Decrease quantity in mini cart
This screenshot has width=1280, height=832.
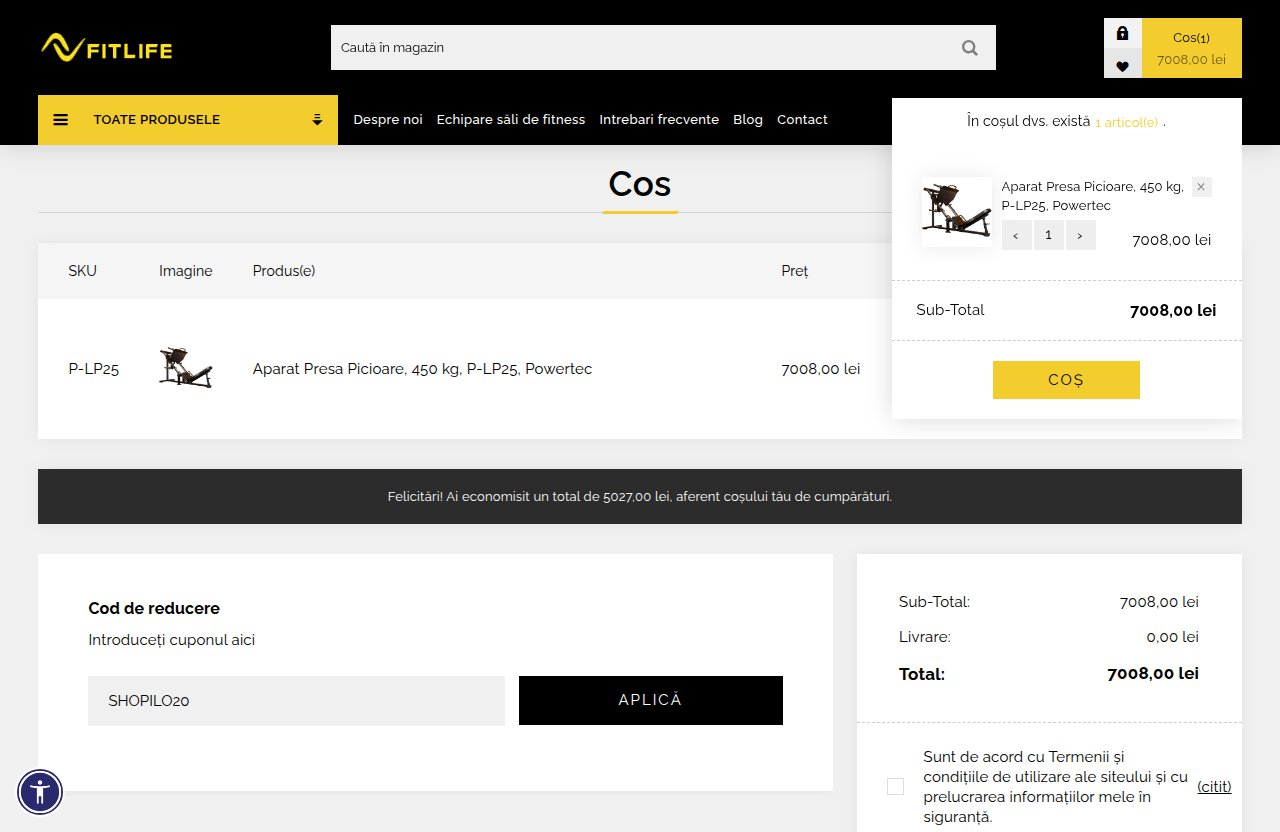point(1016,235)
